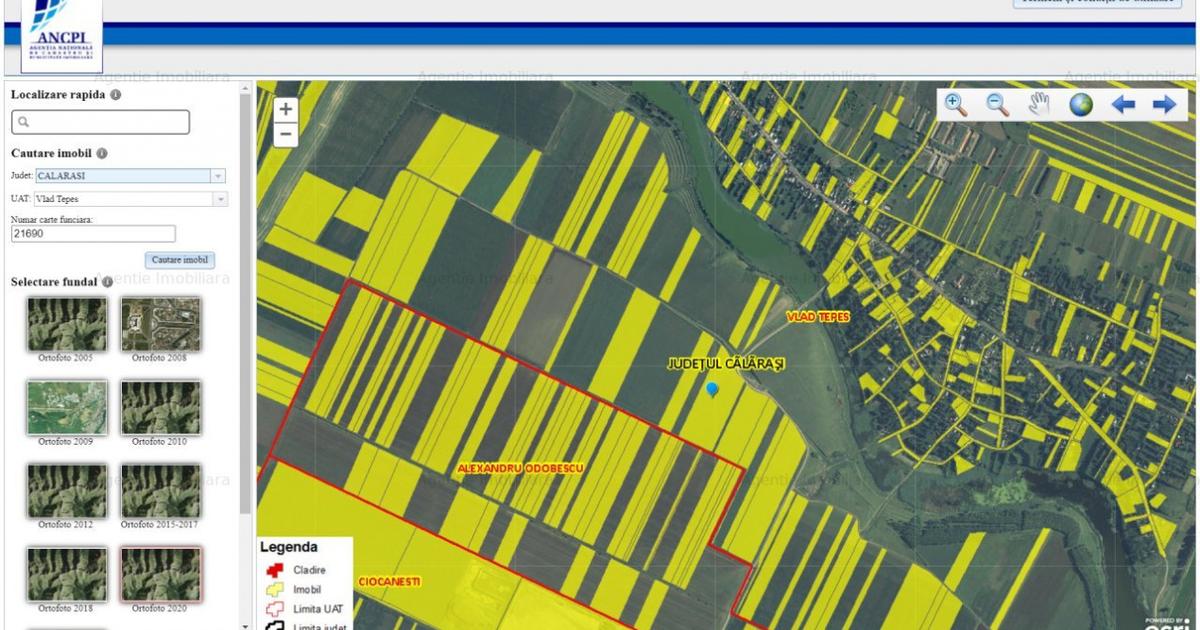
Task: Go to next map extent arrow
Action: (1164, 105)
